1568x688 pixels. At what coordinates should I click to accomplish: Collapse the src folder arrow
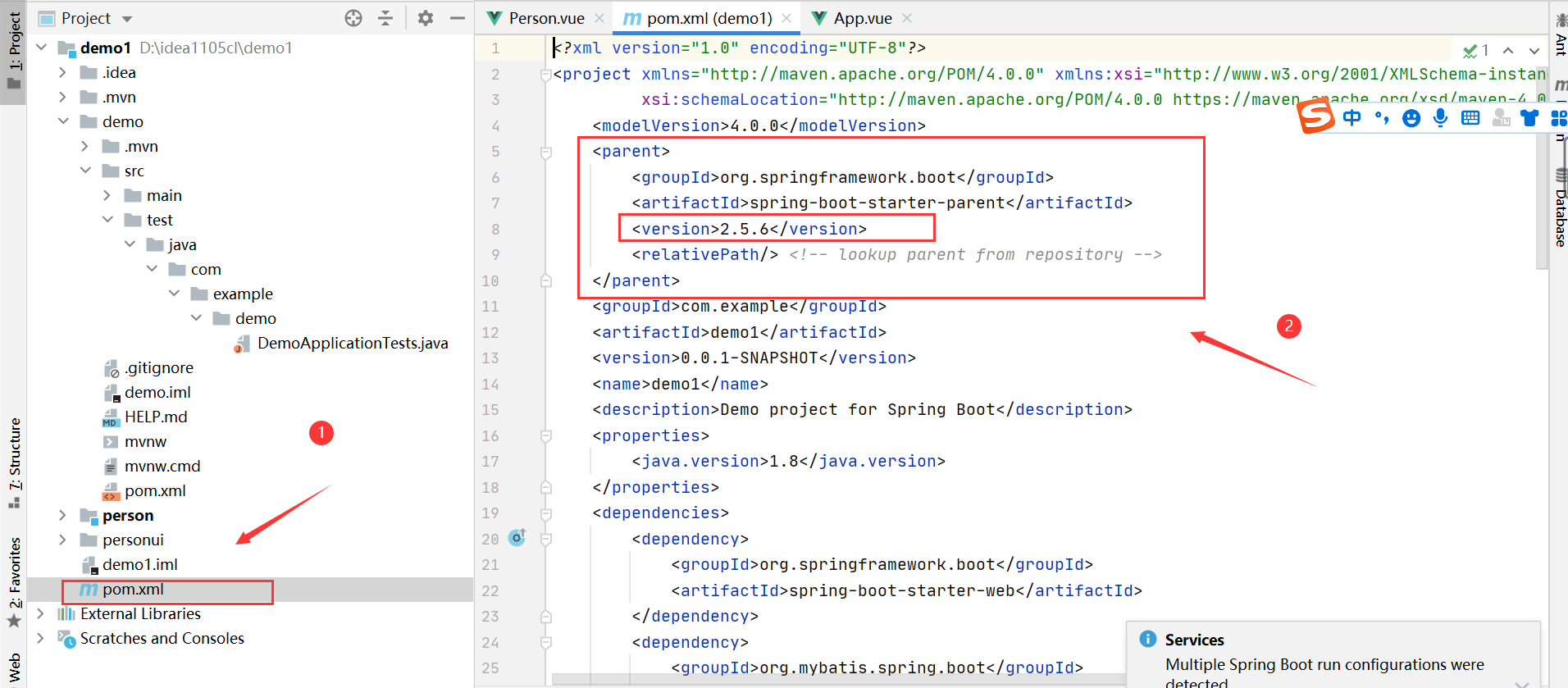85,171
